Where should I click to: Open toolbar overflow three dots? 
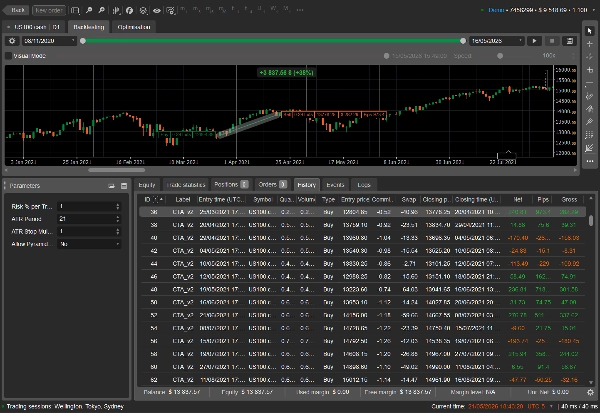[x=300, y=10]
